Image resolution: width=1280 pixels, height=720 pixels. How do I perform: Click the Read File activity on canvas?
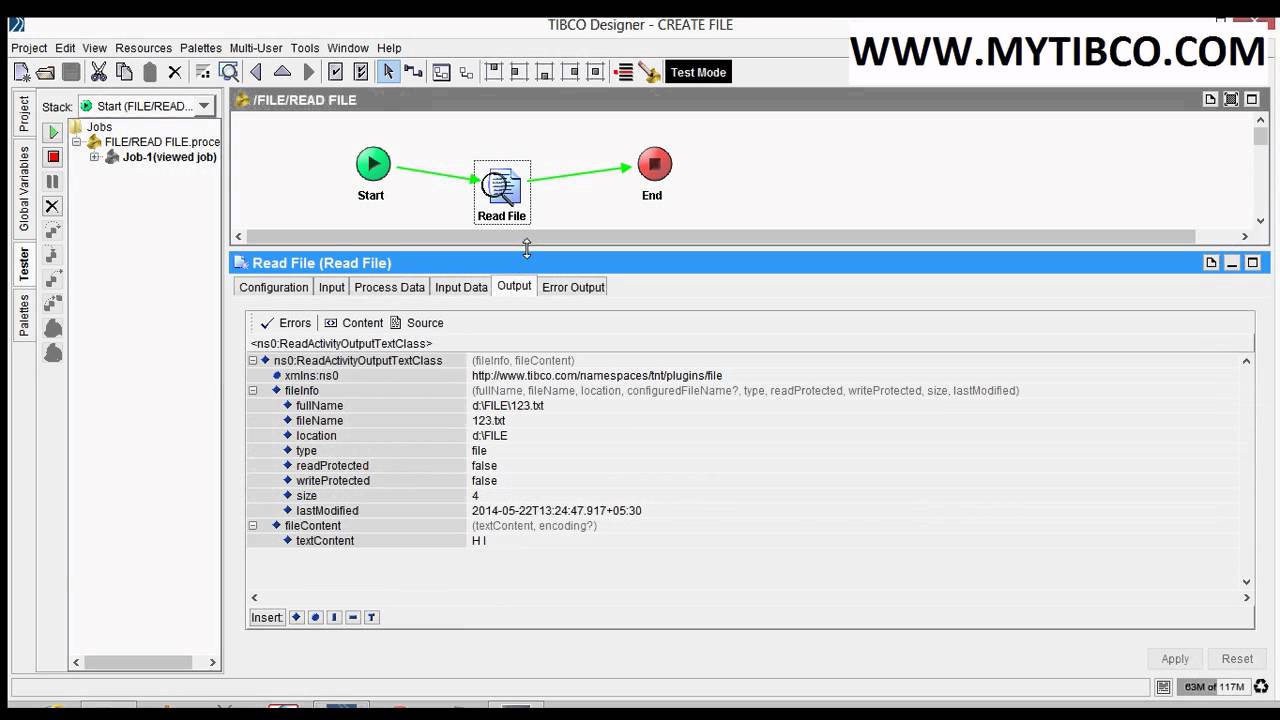(x=502, y=193)
